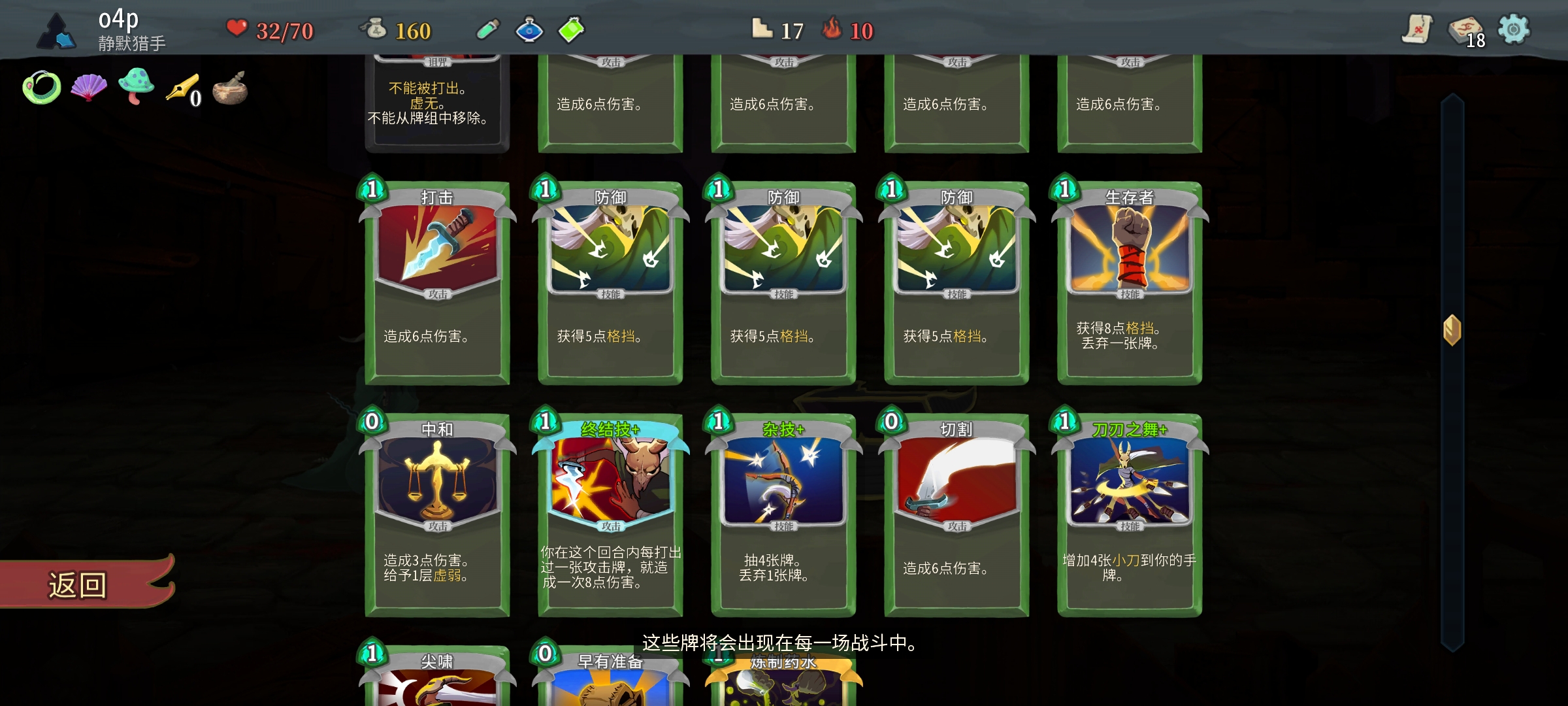Click the golden scrollbar handle
1568x706 pixels.
click(x=1452, y=329)
